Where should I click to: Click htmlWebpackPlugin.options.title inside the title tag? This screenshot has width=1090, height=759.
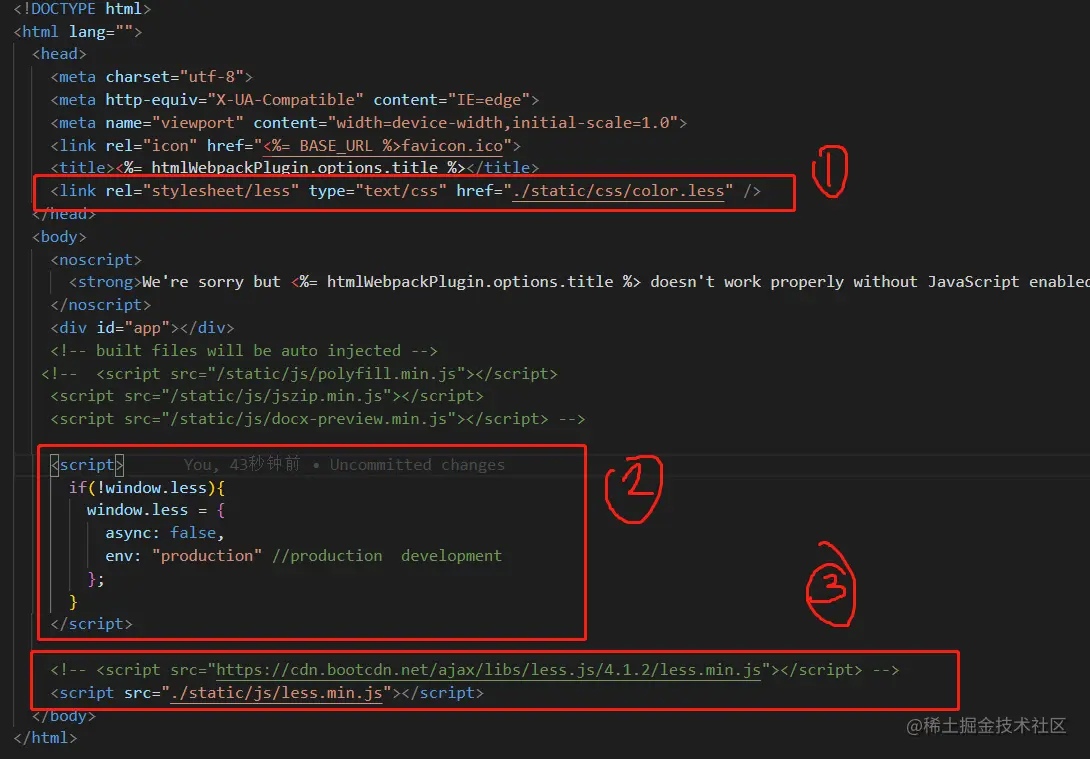295,168
